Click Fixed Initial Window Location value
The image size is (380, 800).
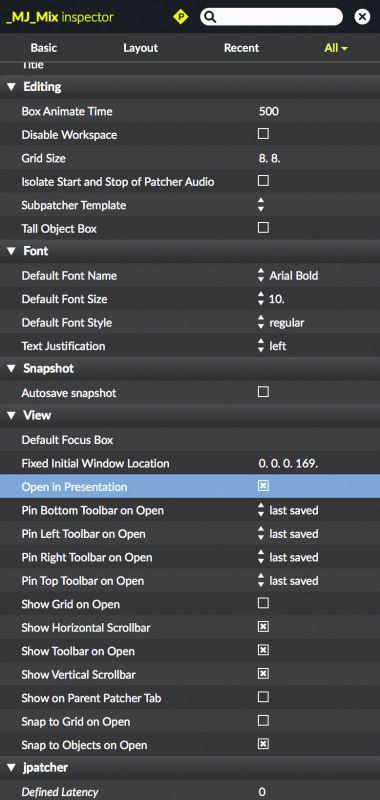[x=288, y=463]
